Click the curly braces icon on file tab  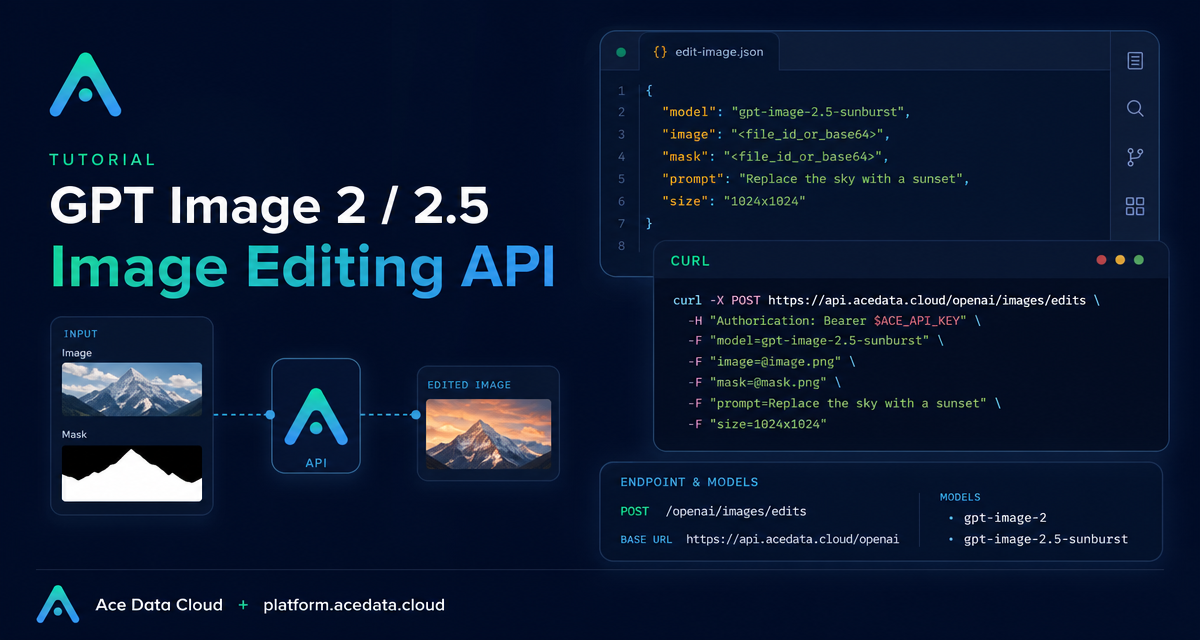click(660, 52)
